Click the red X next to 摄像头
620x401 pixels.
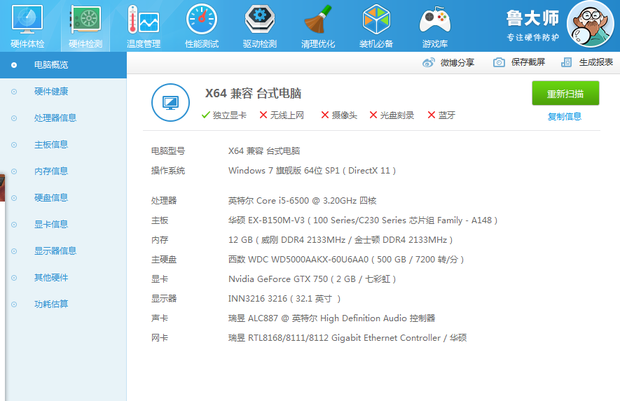pyautogui.click(x=325, y=115)
